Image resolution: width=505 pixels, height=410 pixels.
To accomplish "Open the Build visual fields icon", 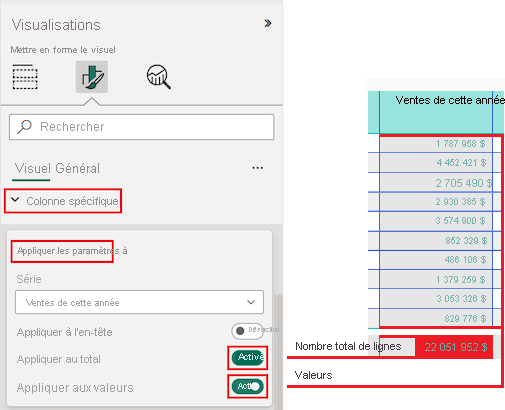I will click(25, 77).
